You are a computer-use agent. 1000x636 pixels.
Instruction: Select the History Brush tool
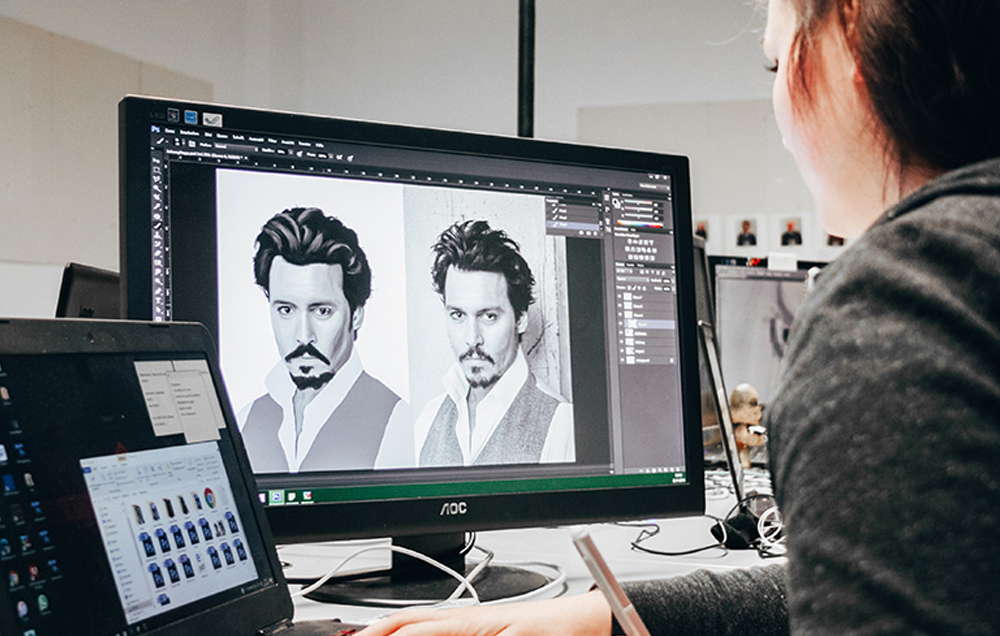[x=157, y=244]
